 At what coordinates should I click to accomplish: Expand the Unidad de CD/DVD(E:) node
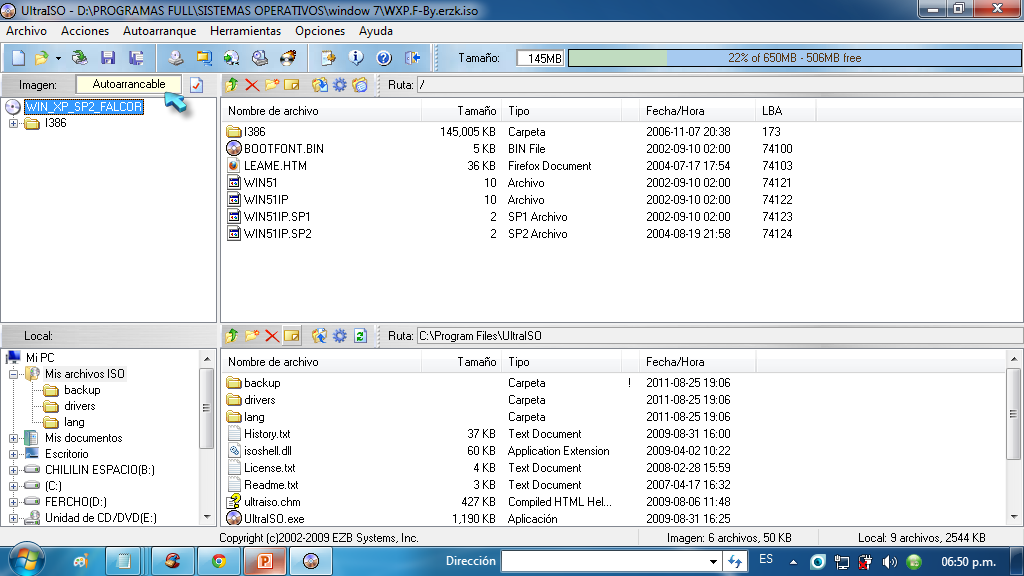[13, 518]
